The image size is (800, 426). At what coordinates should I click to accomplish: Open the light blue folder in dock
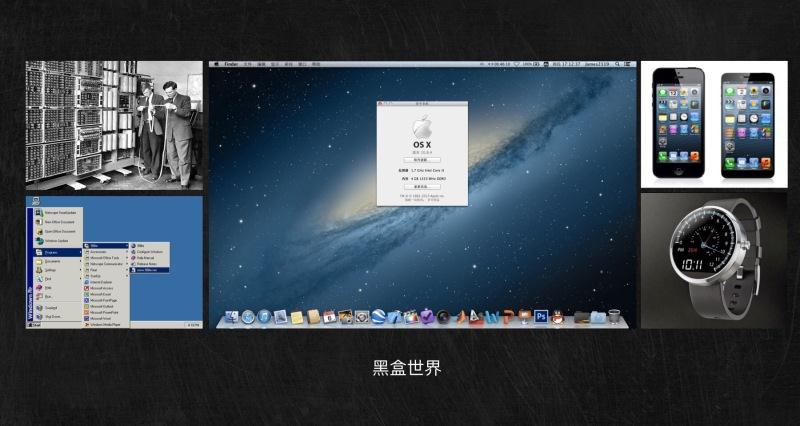[x=598, y=317]
